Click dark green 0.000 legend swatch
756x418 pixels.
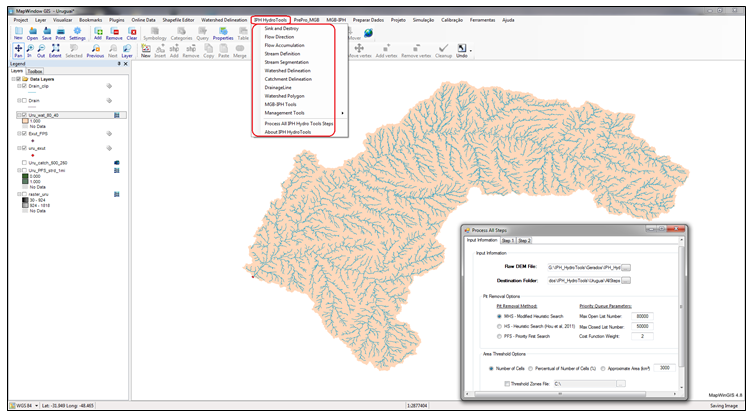pyautogui.click(x=25, y=176)
